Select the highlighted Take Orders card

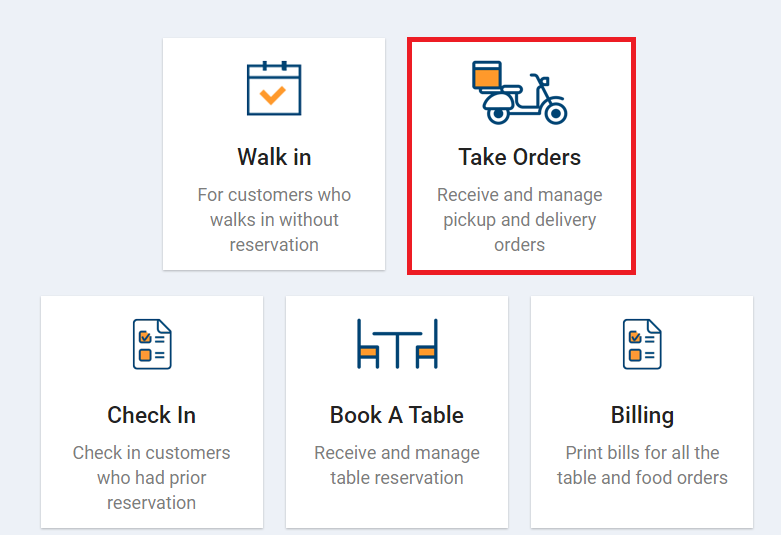[x=521, y=155]
